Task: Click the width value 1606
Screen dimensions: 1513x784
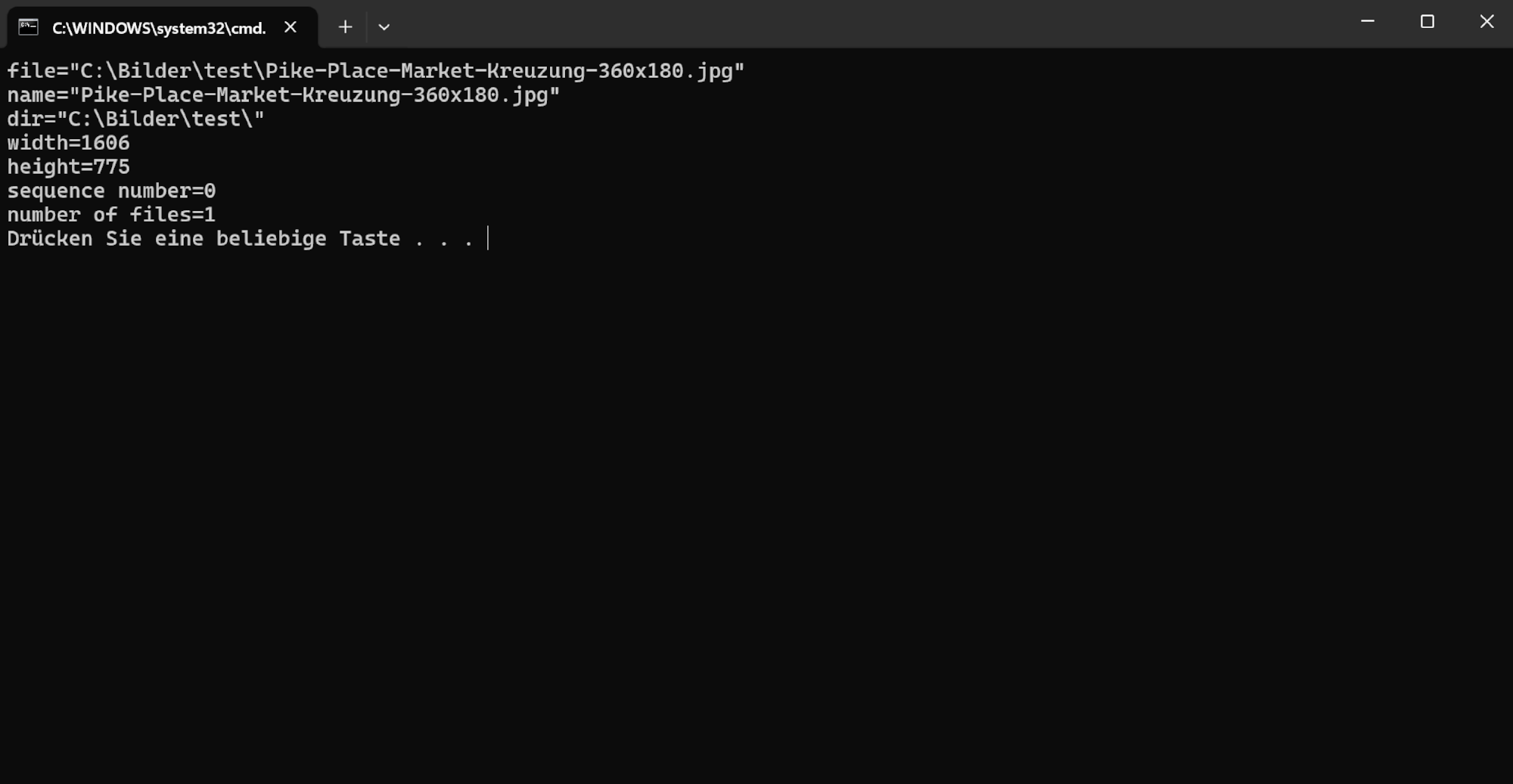Action: tap(105, 143)
